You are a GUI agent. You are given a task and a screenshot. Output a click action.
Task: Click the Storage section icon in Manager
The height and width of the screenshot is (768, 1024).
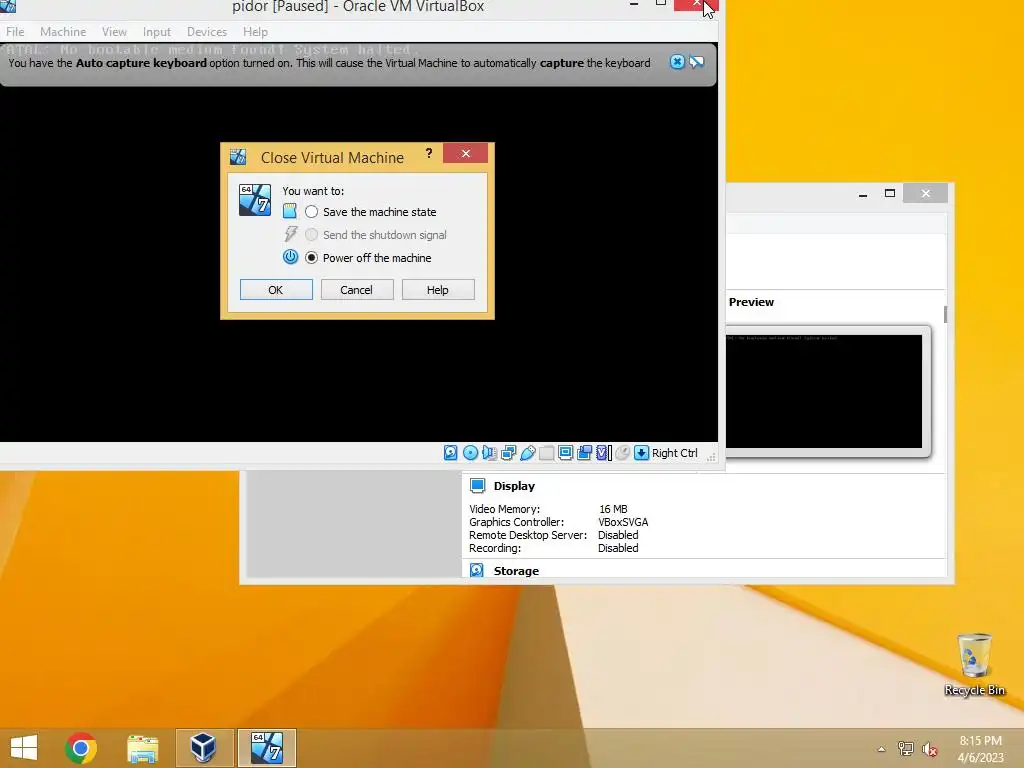pyautogui.click(x=477, y=570)
